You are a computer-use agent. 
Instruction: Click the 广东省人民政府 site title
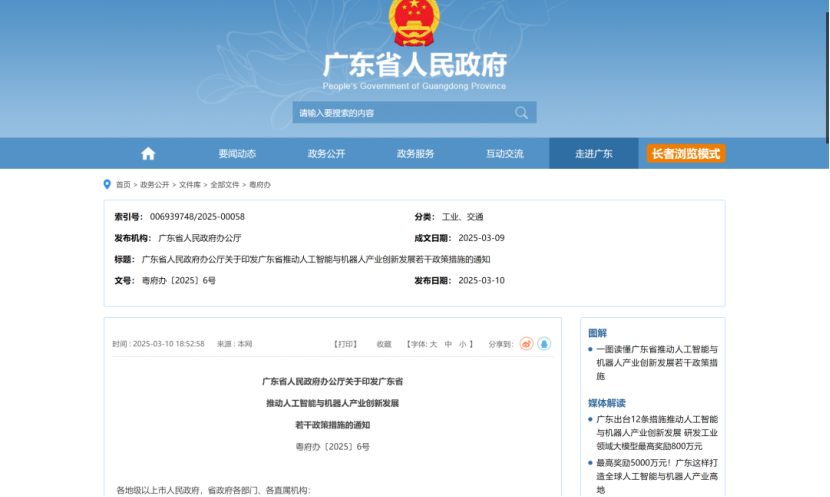pos(414,65)
